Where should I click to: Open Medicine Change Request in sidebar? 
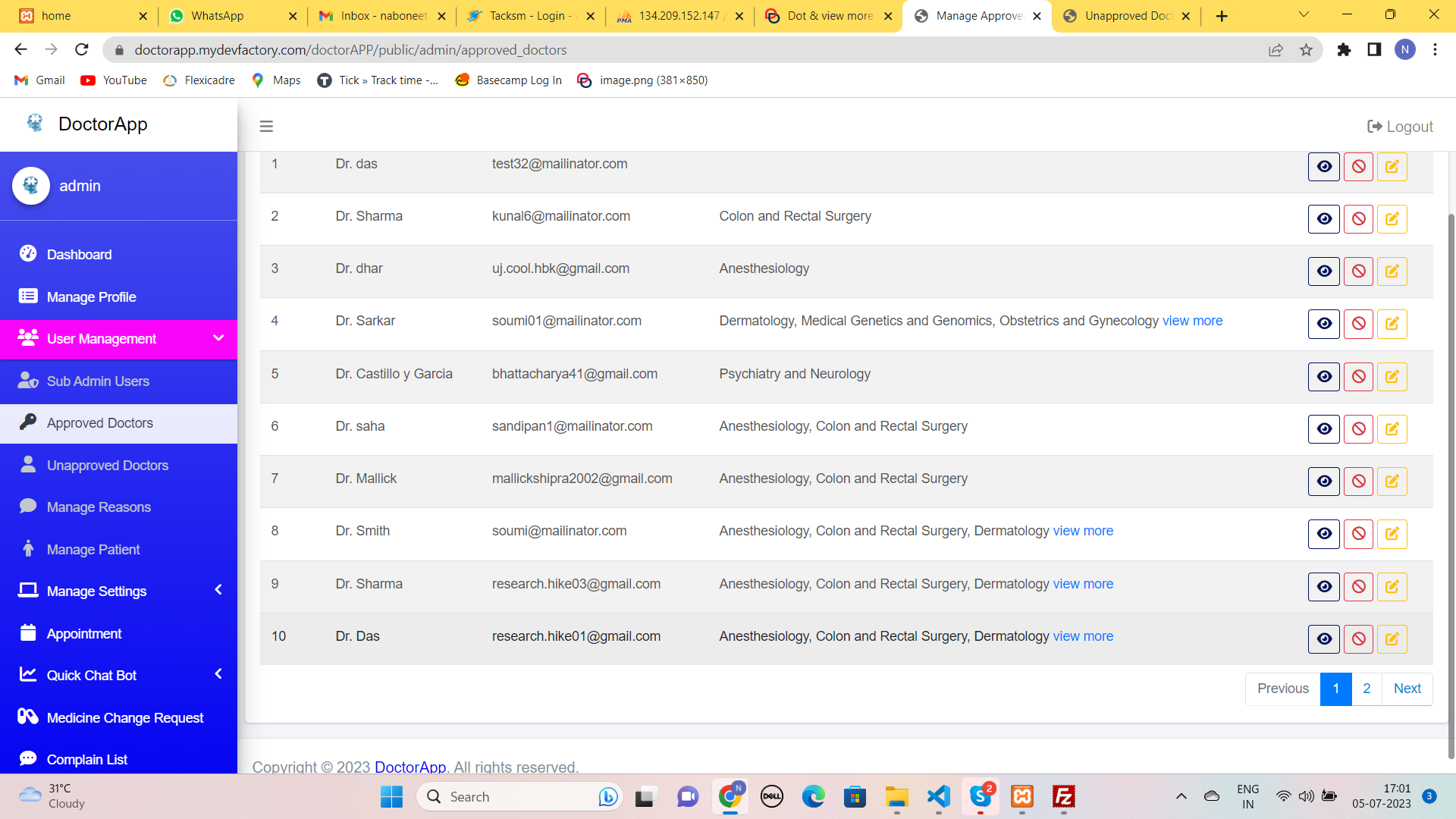tap(124, 717)
